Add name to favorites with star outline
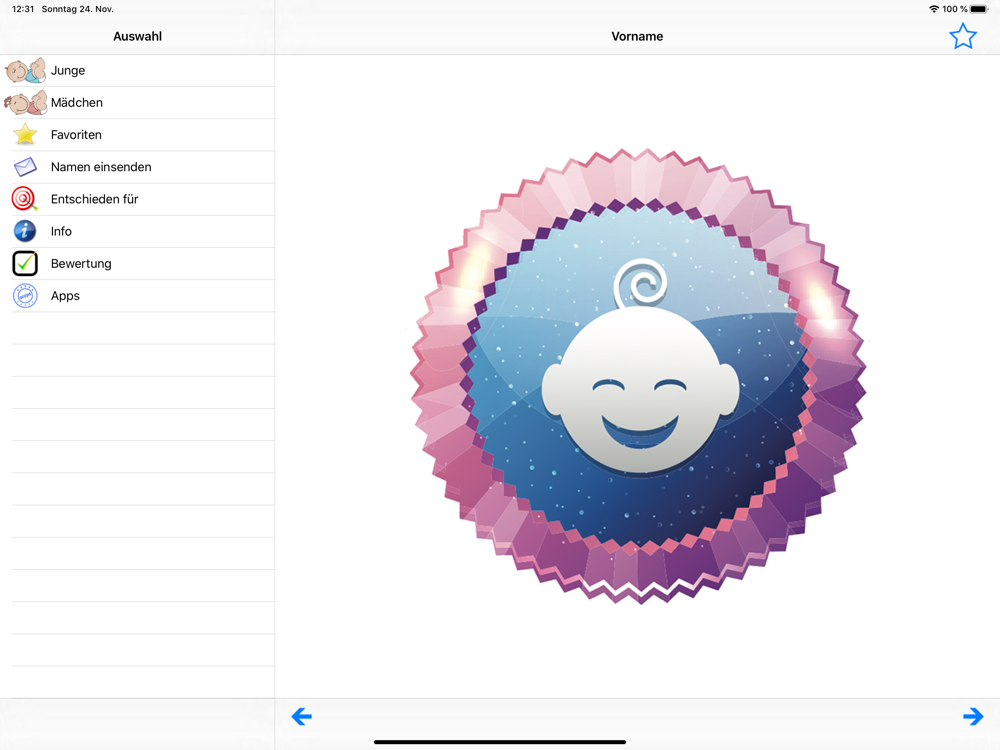Image resolution: width=1000 pixels, height=750 pixels. point(962,37)
